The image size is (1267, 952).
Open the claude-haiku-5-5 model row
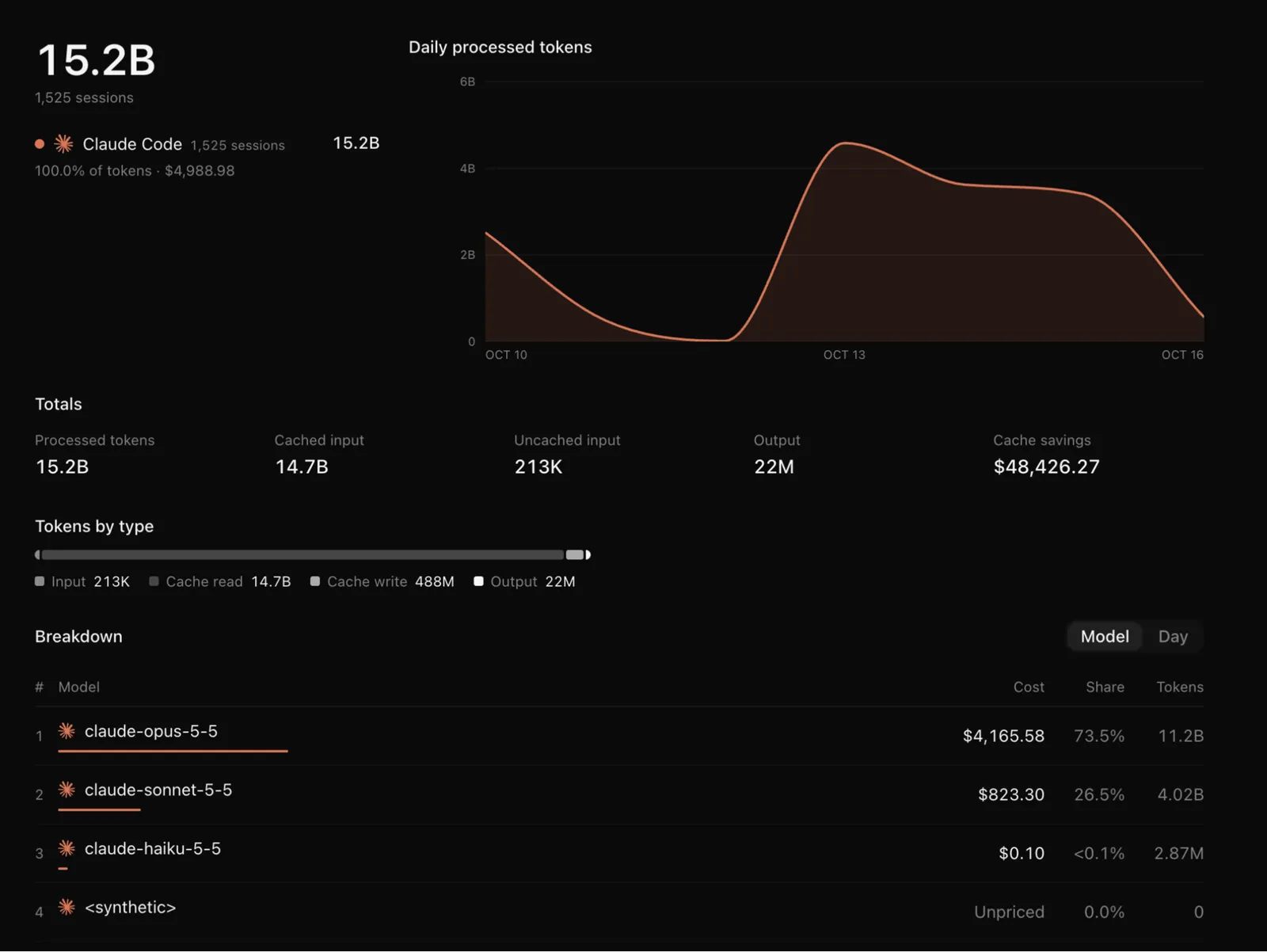[619, 853]
